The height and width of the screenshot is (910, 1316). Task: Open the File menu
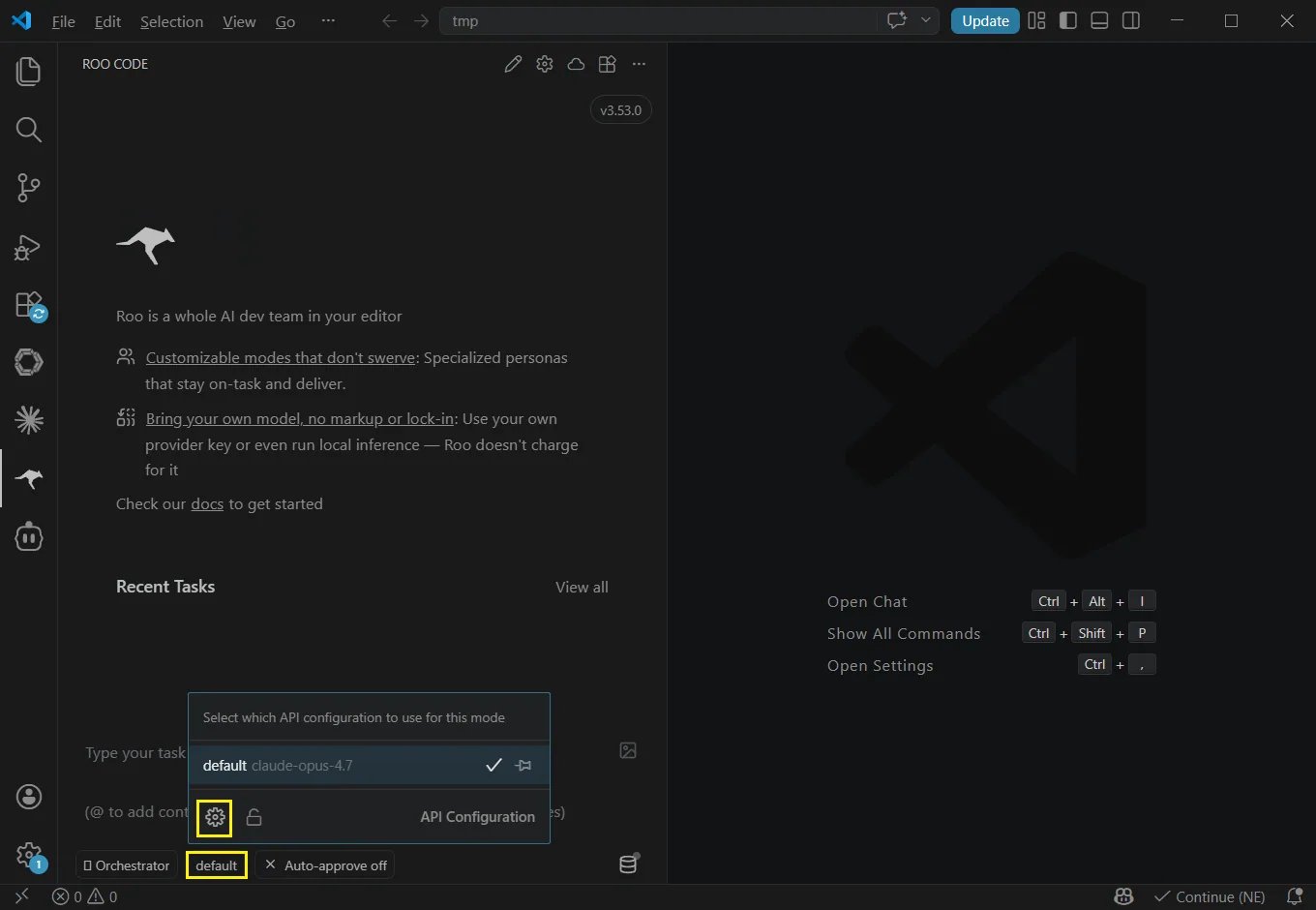[x=64, y=21]
